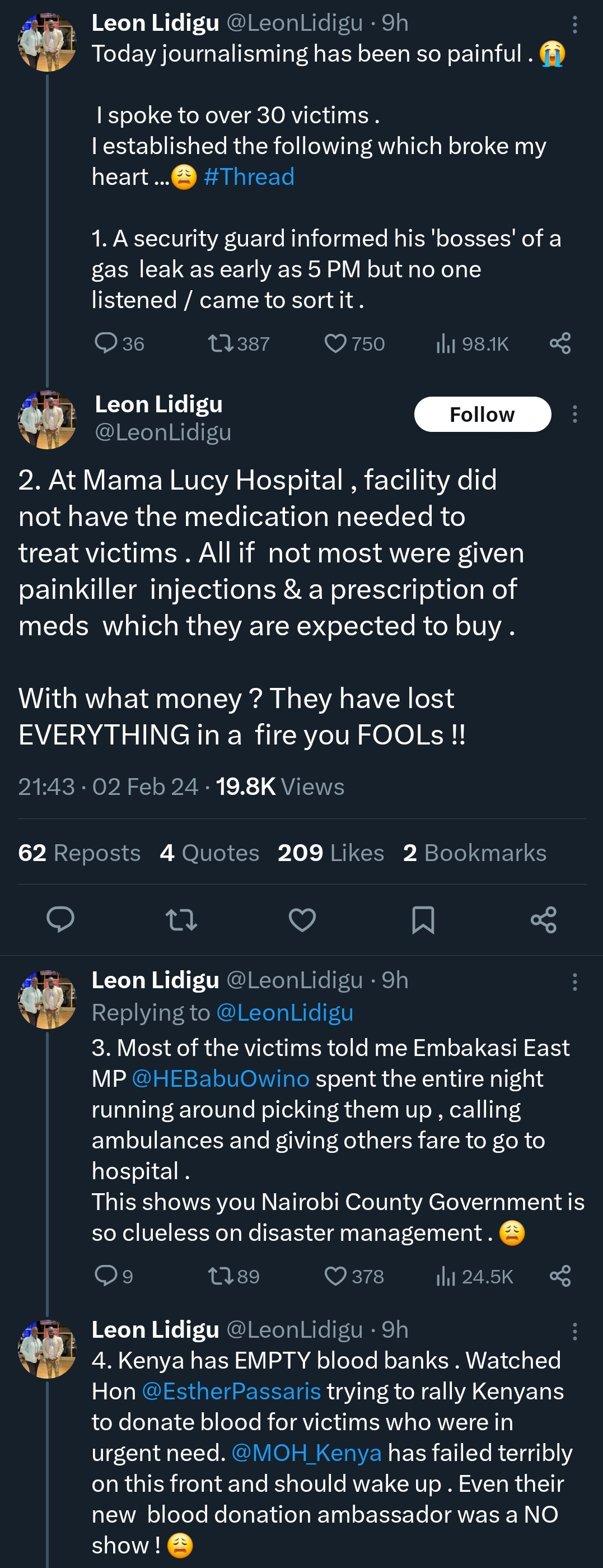Open more options on Embakasi East tweet
The width and height of the screenshot is (603, 1568).
574,982
